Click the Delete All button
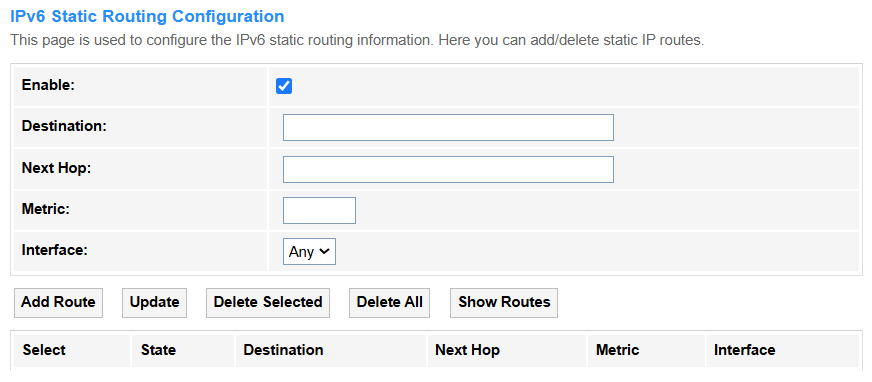 pyautogui.click(x=390, y=302)
